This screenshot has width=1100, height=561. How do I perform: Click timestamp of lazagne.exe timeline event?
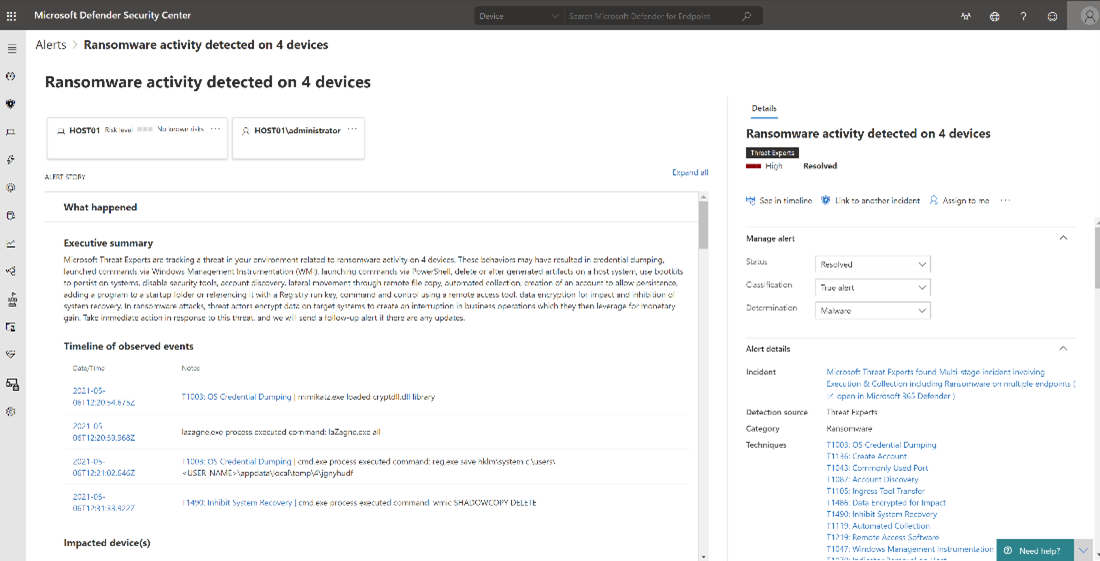pyautogui.click(x=104, y=431)
